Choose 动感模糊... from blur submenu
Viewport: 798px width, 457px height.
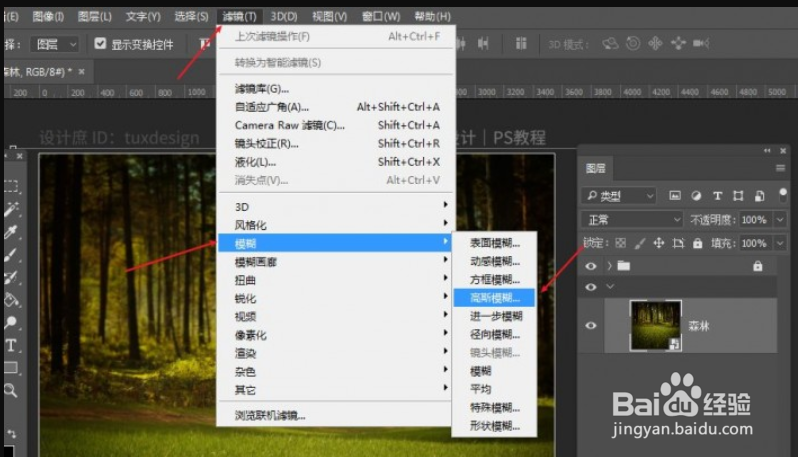[494, 261]
